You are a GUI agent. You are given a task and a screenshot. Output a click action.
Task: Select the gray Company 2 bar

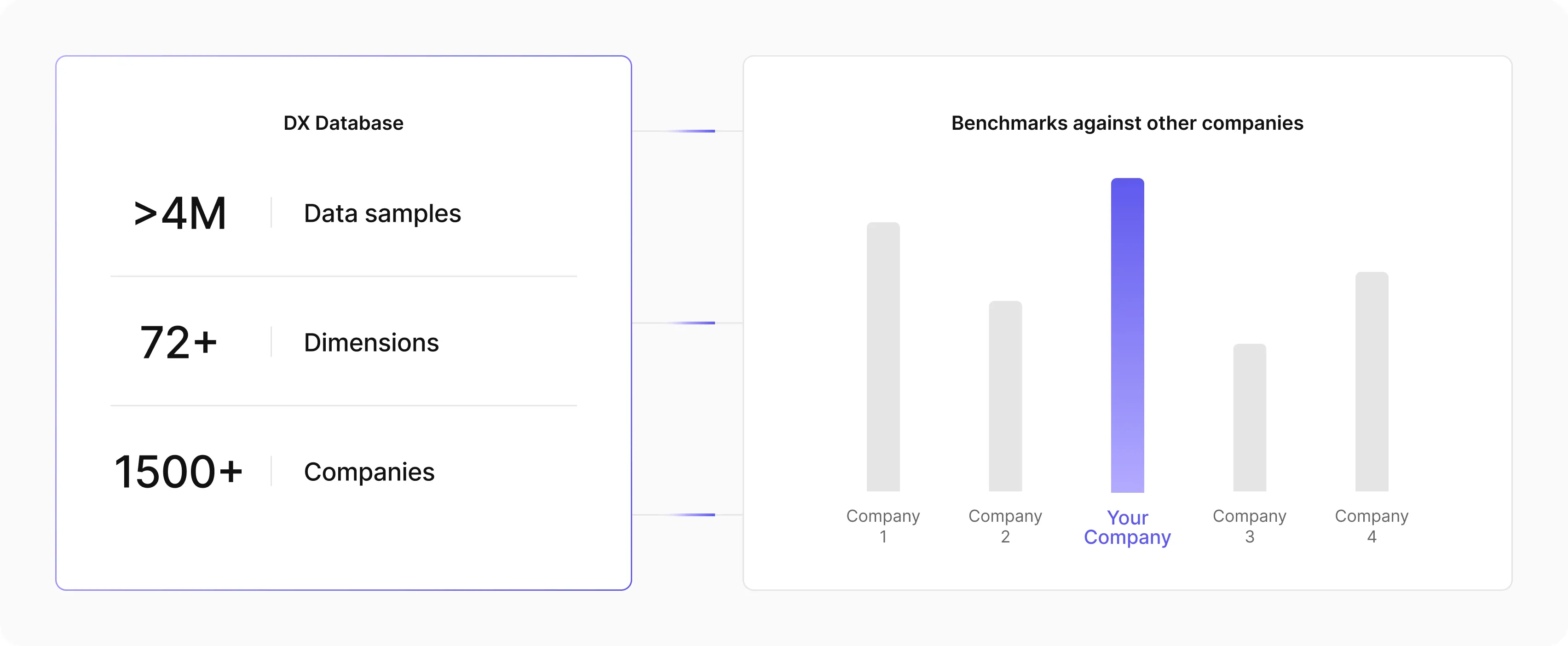click(1005, 396)
